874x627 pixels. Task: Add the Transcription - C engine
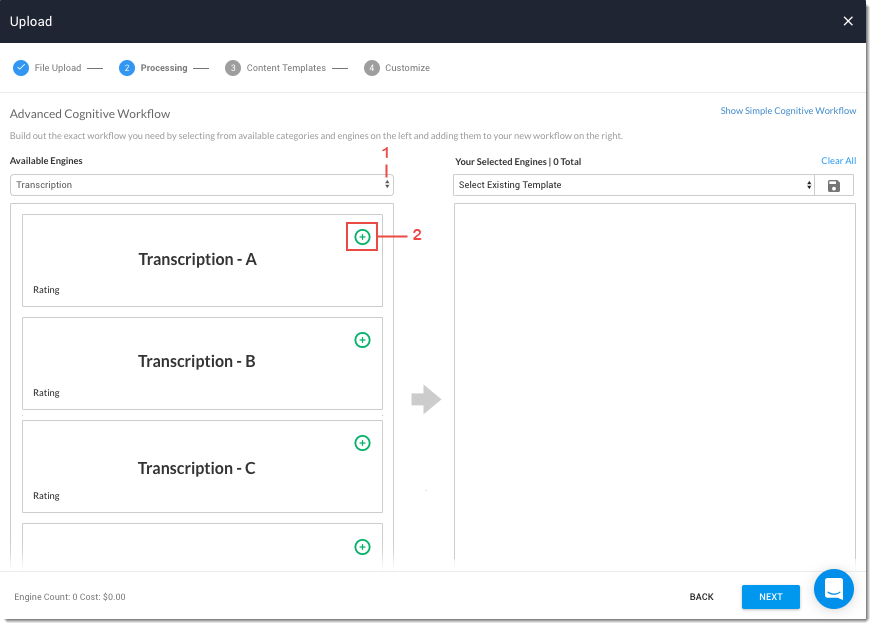point(362,443)
